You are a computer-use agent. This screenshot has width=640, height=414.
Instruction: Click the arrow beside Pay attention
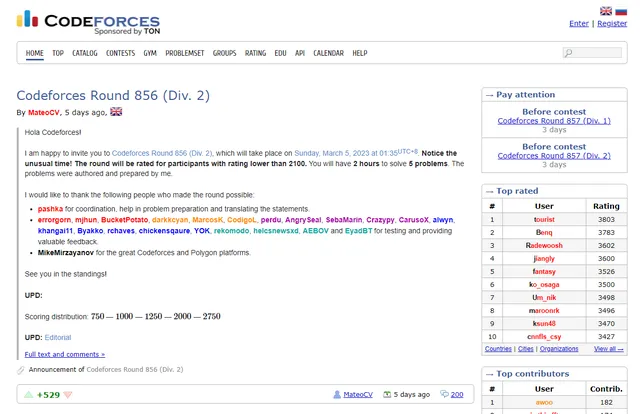point(489,95)
